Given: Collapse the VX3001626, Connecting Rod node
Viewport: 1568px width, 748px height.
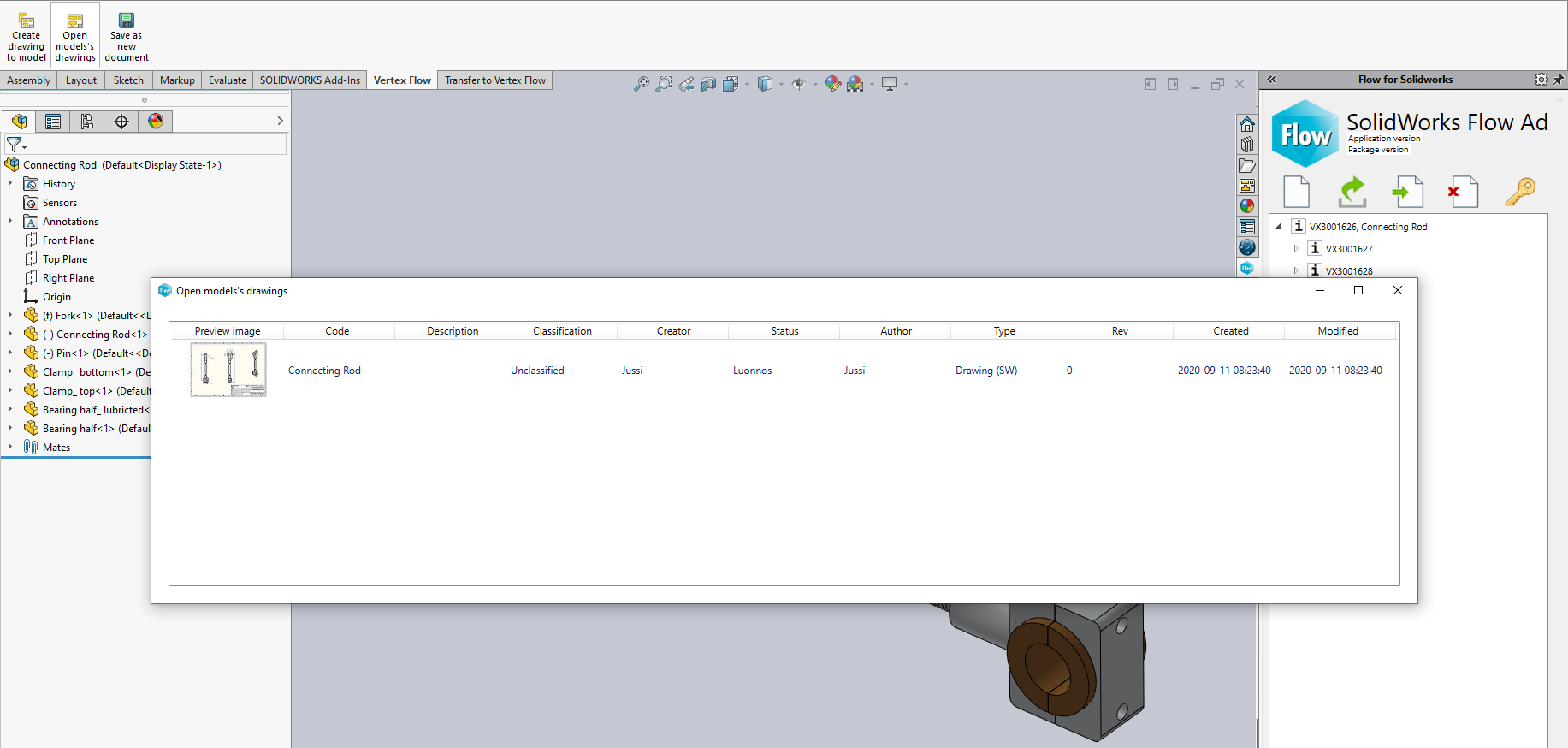Looking at the screenshot, I should tap(1279, 227).
